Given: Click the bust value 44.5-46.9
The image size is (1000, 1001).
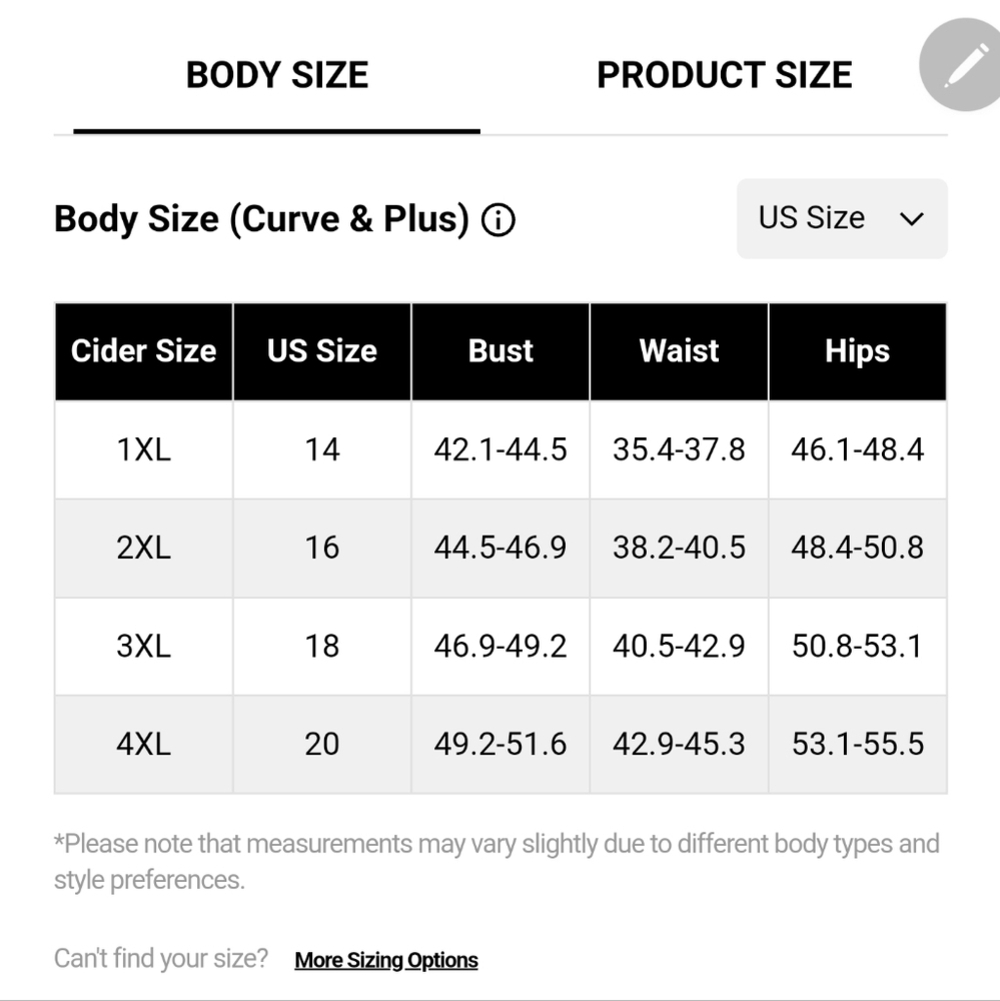Looking at the screenshot, I should [x=501, y=548].
